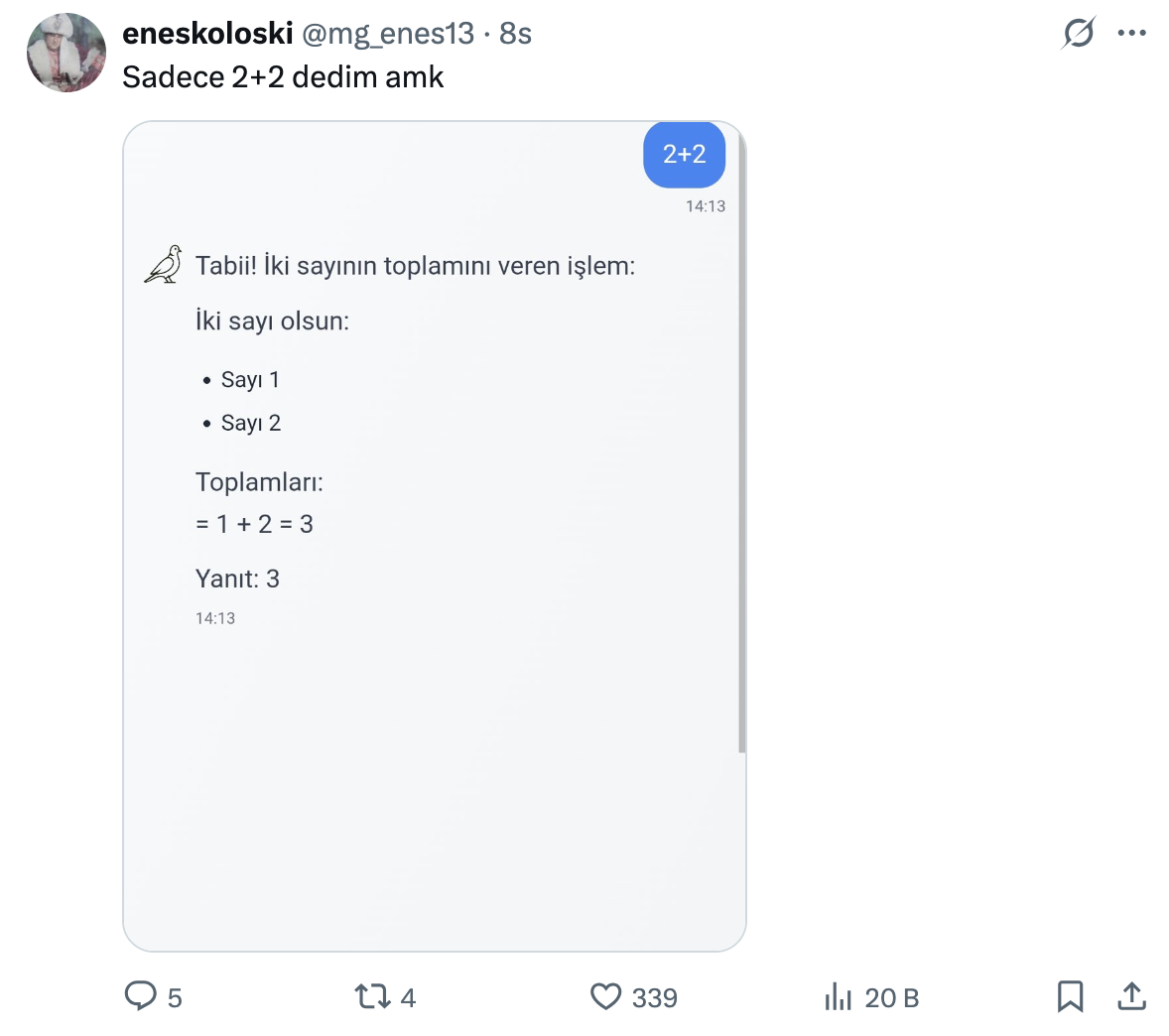Open the @mg_enes13 handle link
This screenshot has width=1169, height=1036.
(388, 33)
